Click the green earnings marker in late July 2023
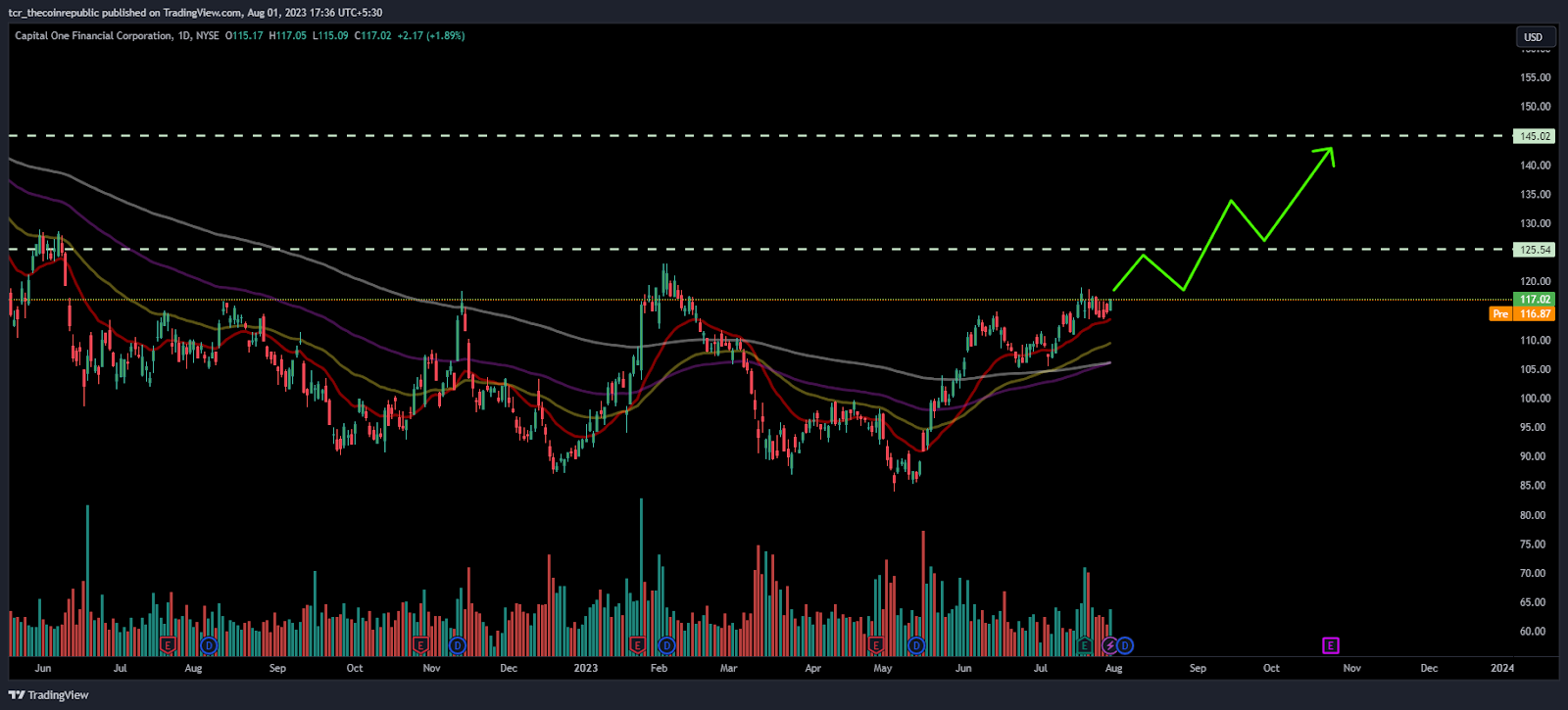 click(1085, 645)
